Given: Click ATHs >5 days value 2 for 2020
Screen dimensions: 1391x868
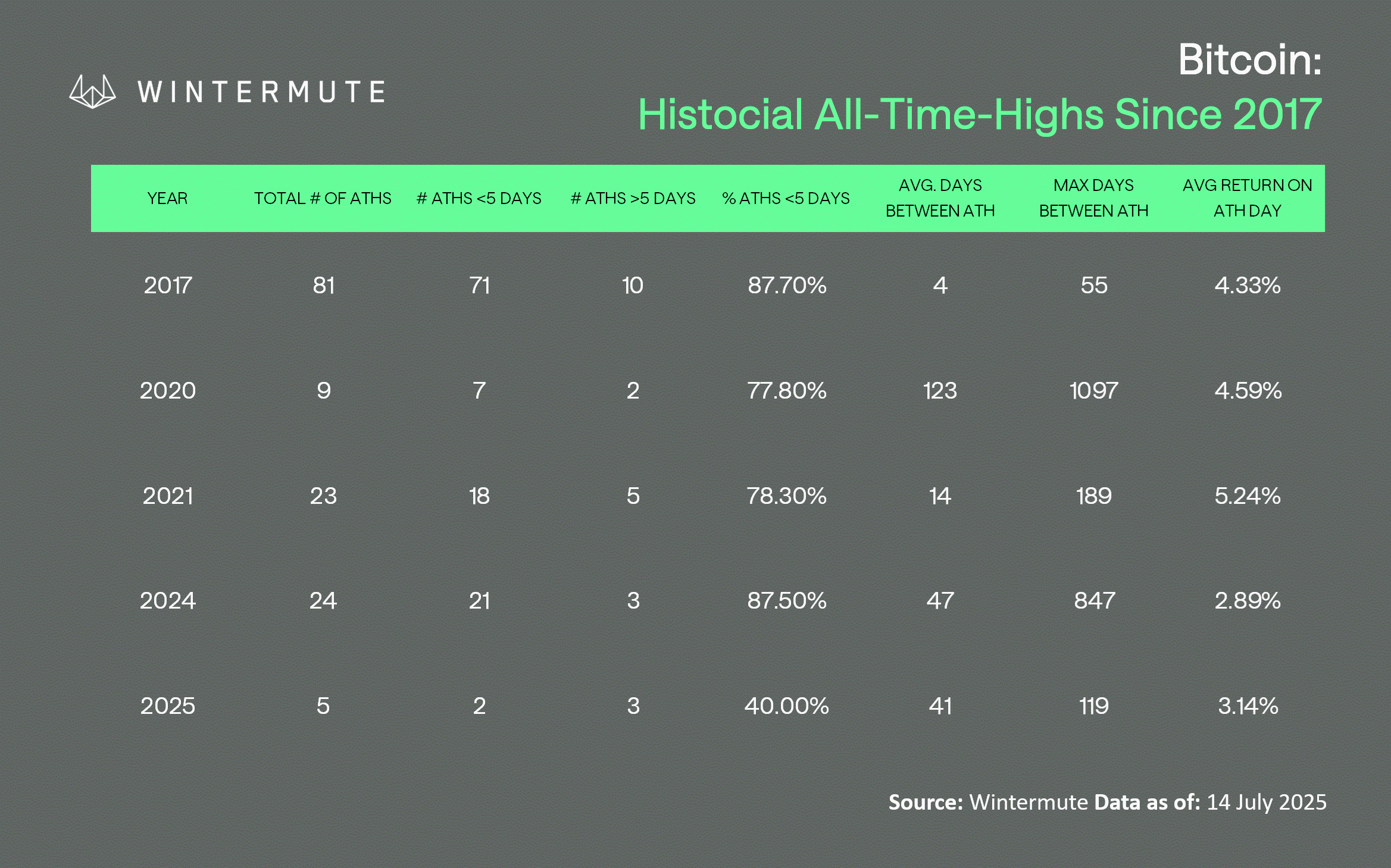Looking at the screenshot, I should (x=633, y=391).
